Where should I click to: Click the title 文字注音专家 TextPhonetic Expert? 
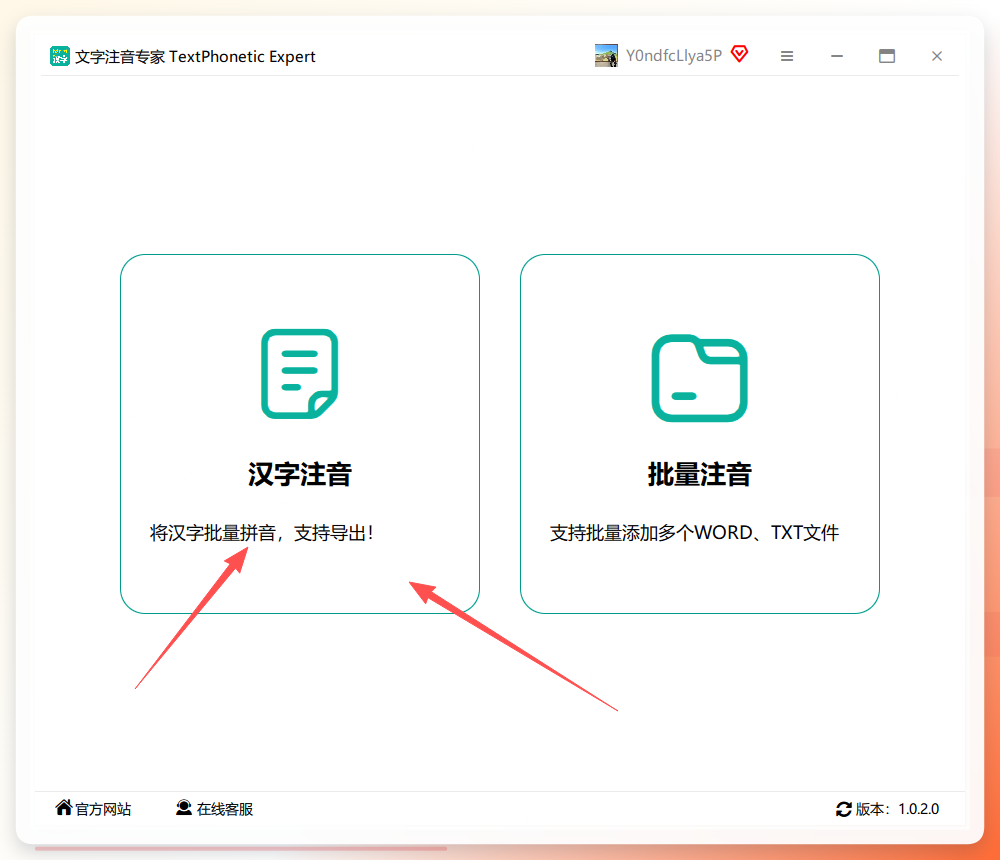tap(195, 57)
